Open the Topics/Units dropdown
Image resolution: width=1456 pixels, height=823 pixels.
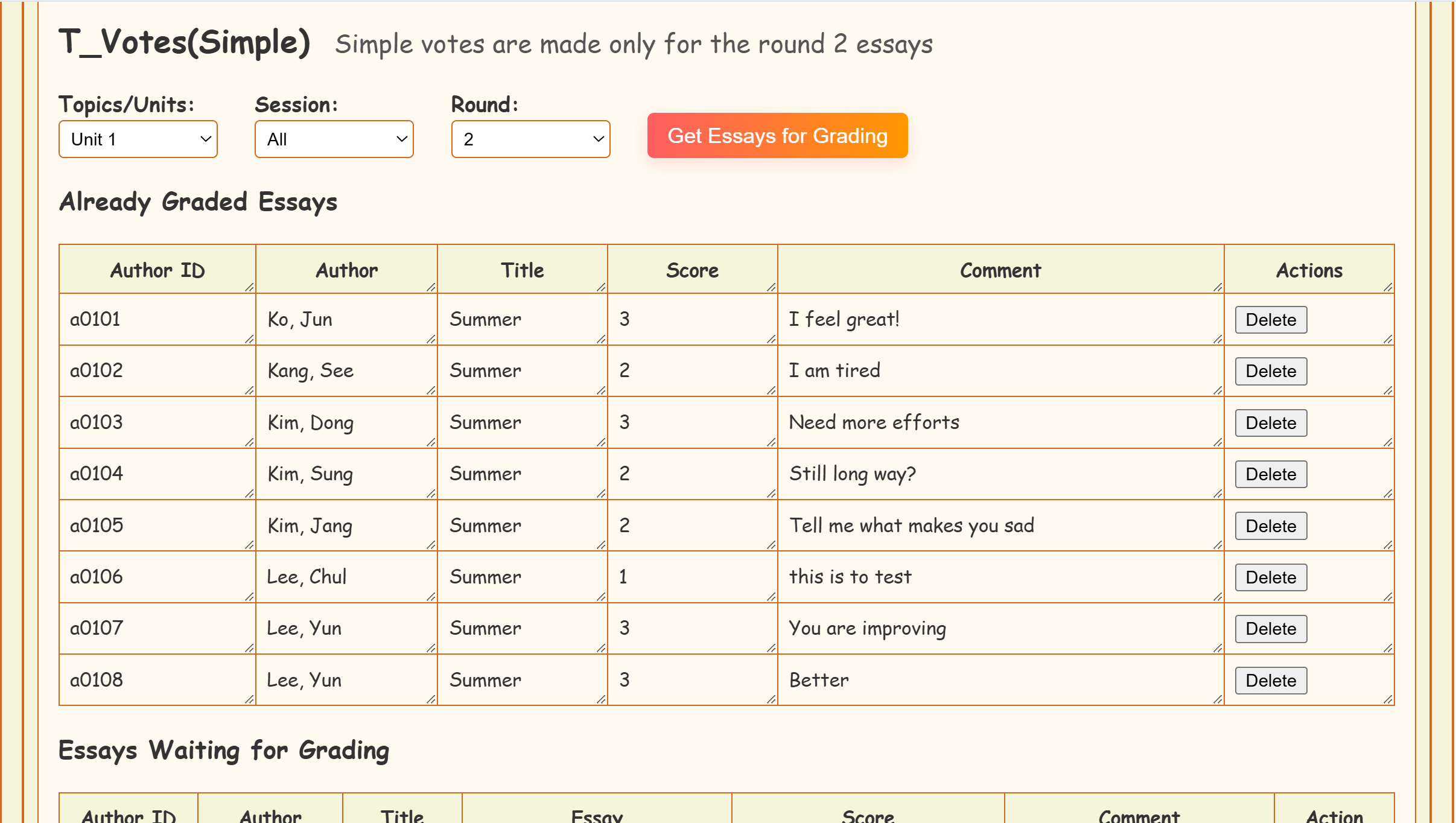[138, 139]
